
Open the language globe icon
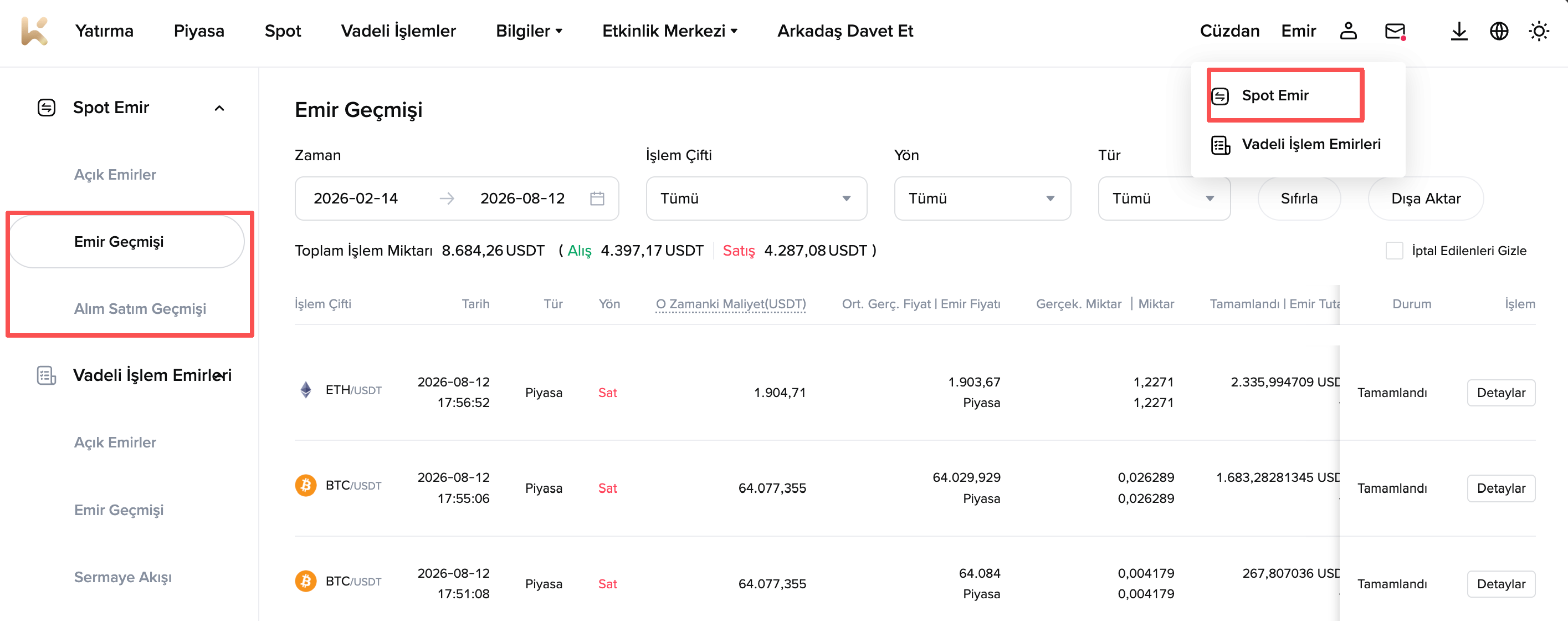(1499, 30)
